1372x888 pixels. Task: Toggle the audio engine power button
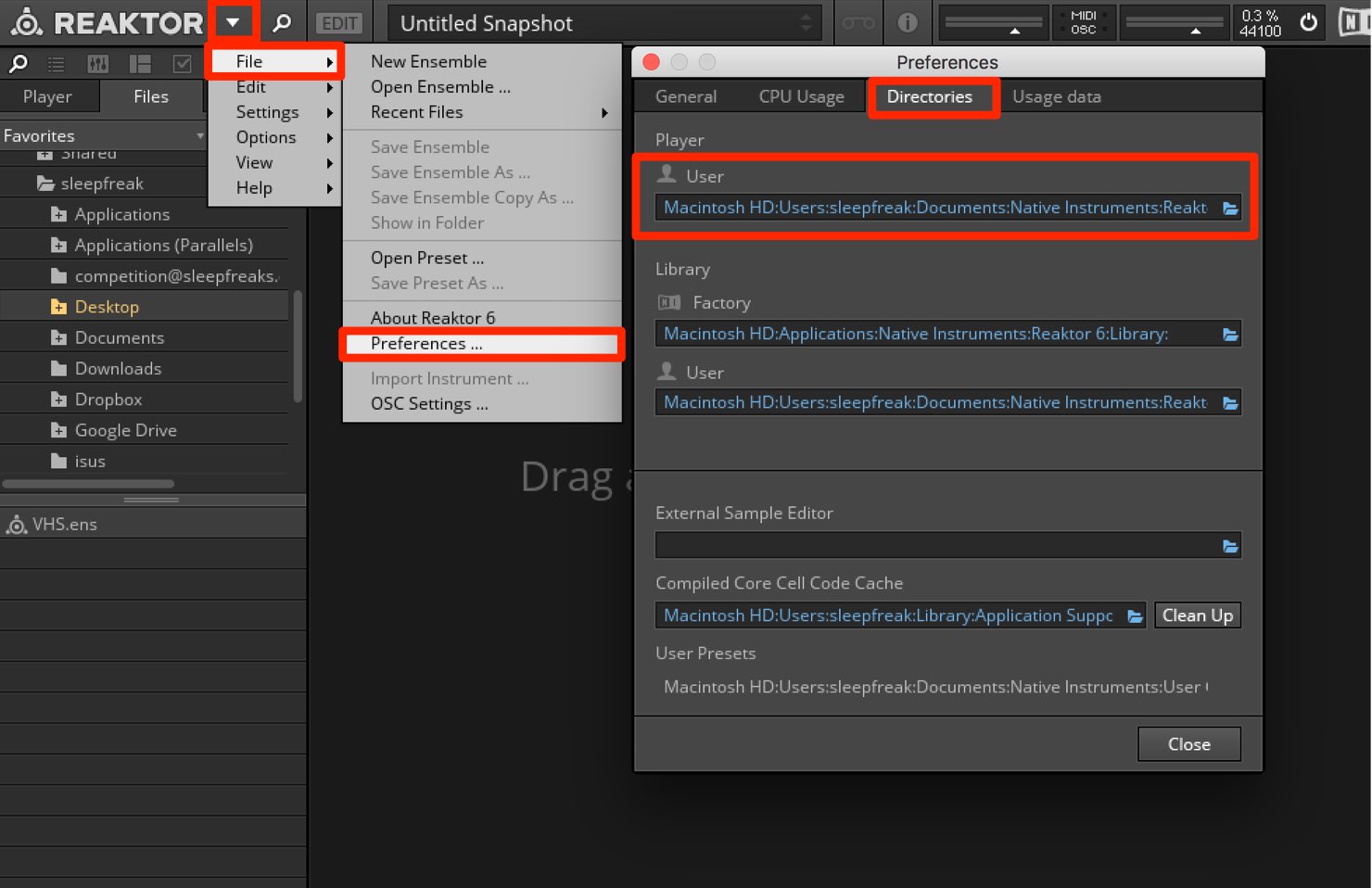(x=1309, y=22)
